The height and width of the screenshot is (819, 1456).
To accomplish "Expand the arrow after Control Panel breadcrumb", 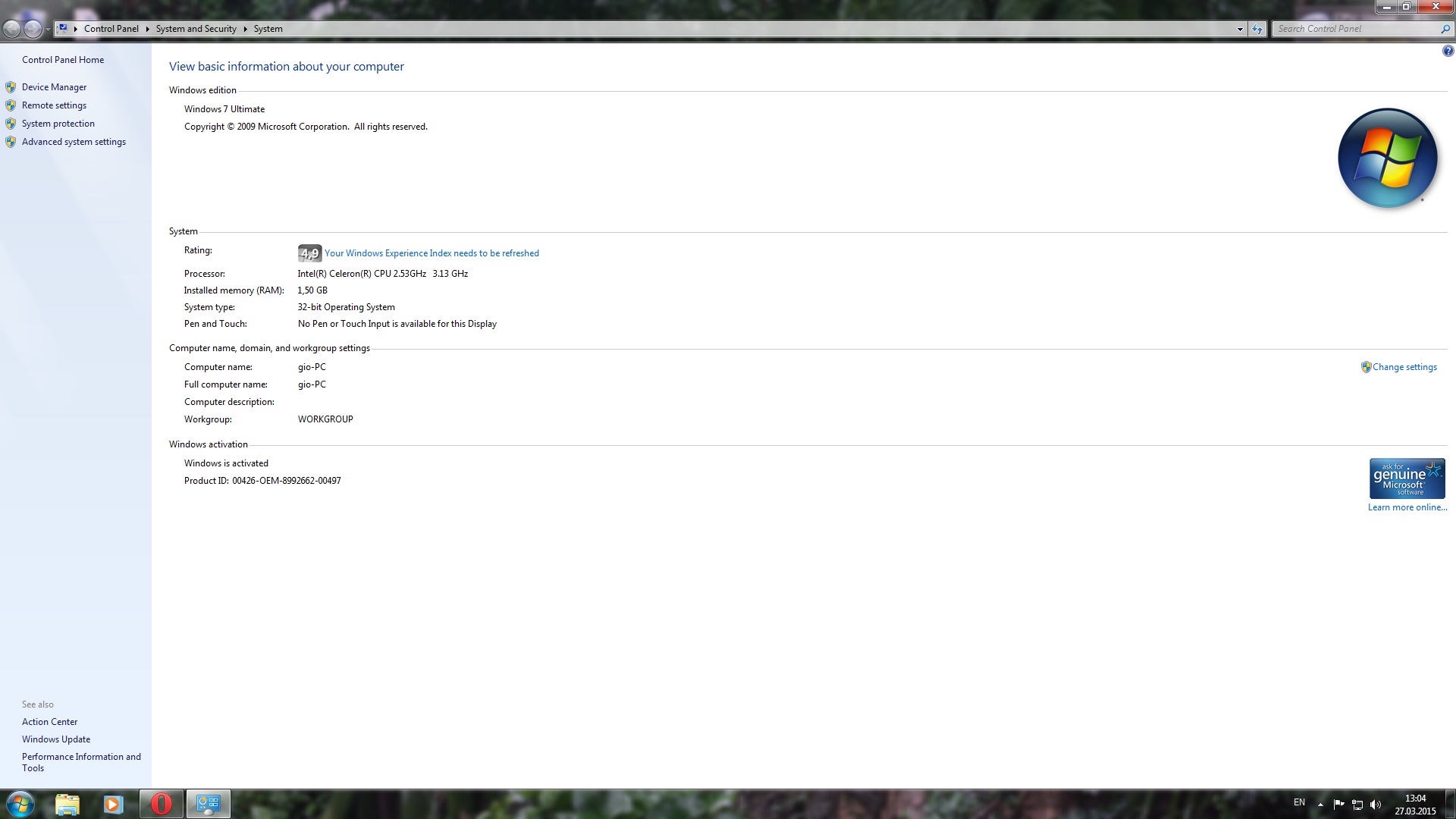I will (147, 29).
